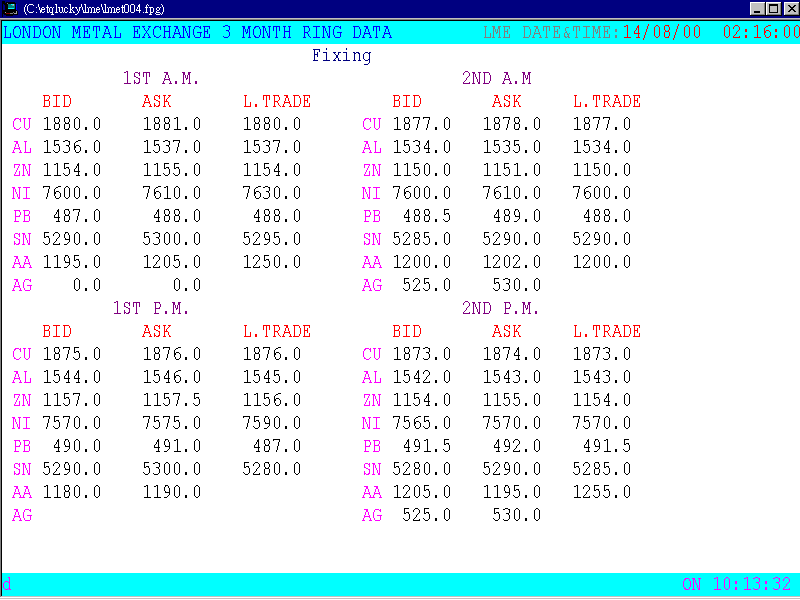This screenshot has height=600, width=800.
Task: Select the PB metal code in 1st A.M. section
Action: (x=21, y=216)
